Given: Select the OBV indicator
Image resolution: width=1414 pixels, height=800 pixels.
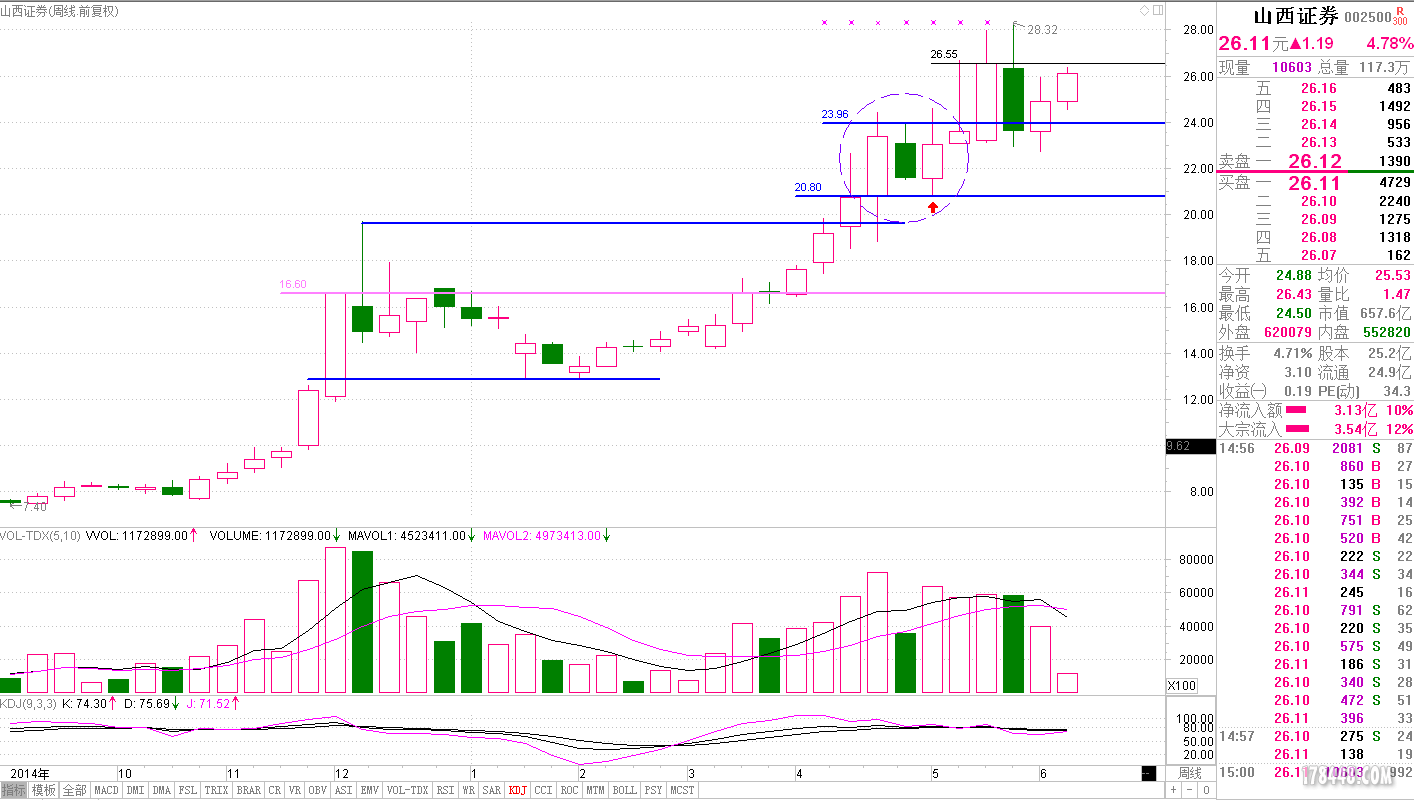Looking at the screenshot, I should point(317,790).
